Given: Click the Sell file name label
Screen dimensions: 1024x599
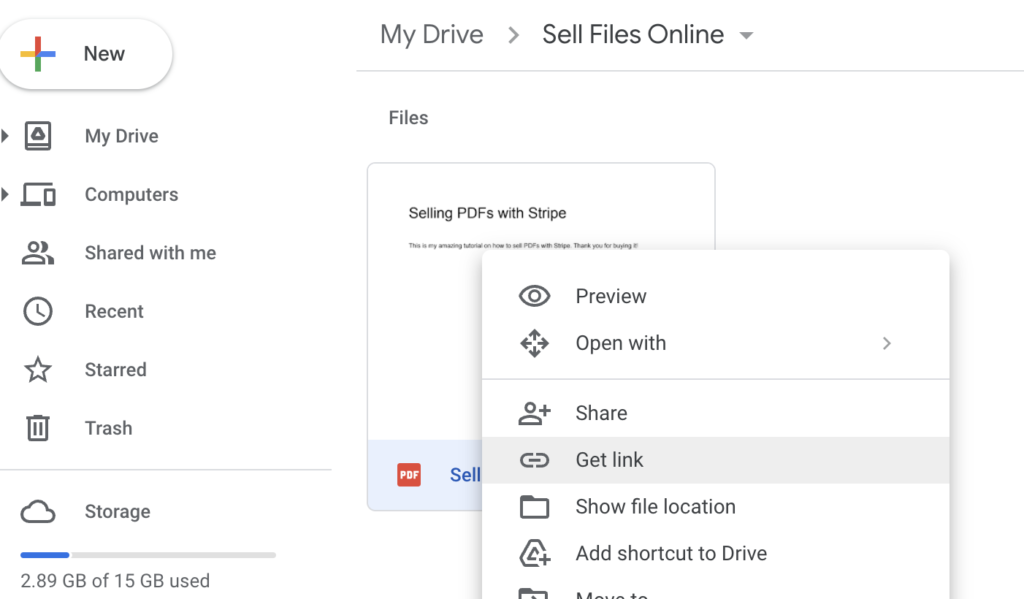Looking at the screenshot, I should [465, 475].
